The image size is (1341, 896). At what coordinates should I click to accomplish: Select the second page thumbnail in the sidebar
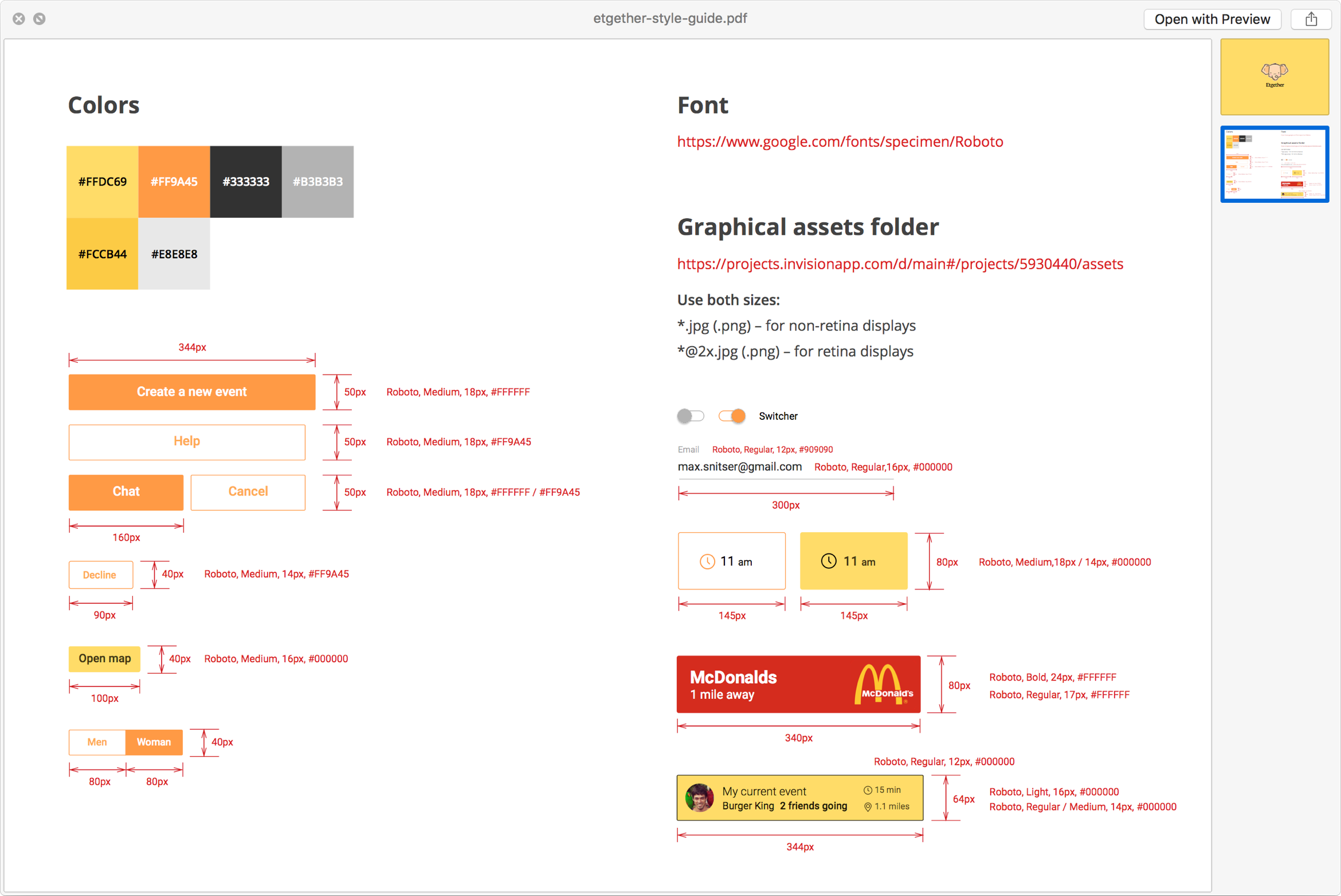[1274, 164]
